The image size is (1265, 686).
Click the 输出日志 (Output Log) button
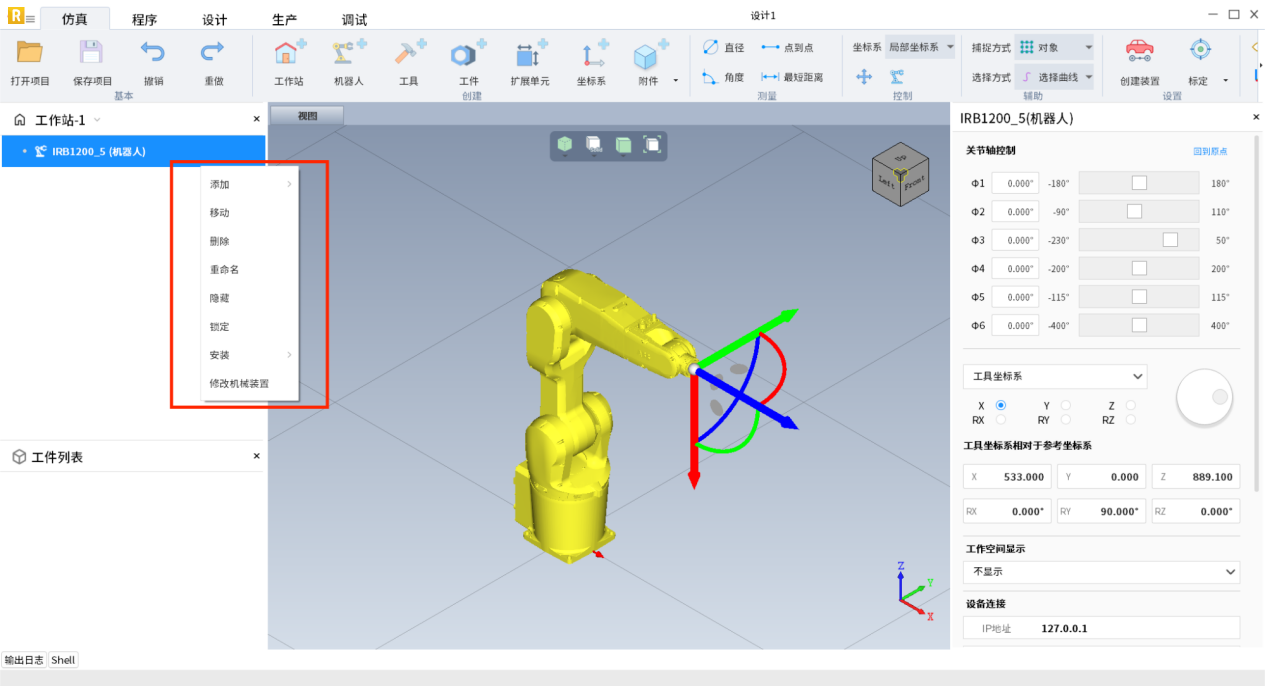pos(24,660)
